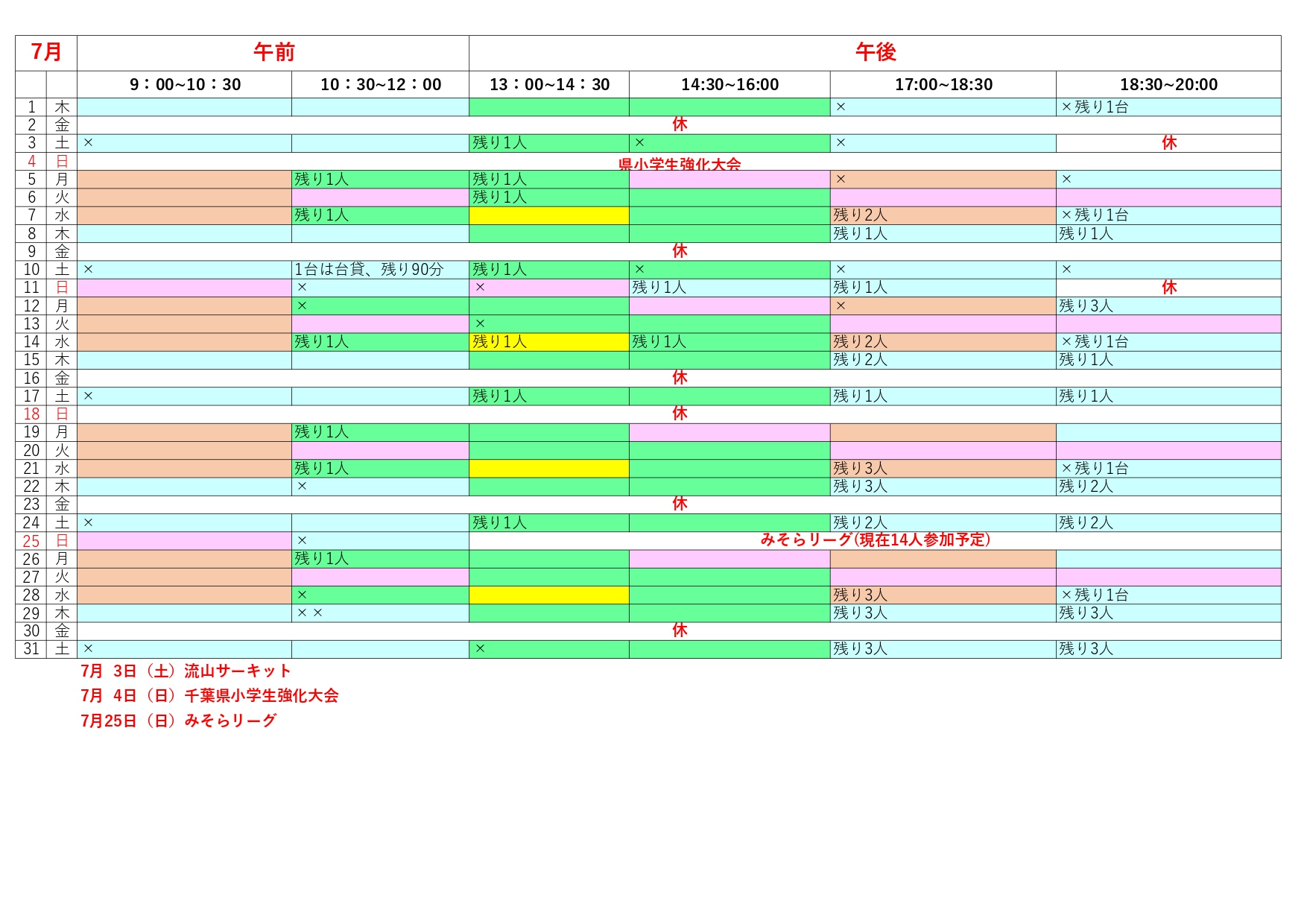Select 残り1人 in day 6's 13:00 slot
The image size is (1307, 924).
pyautogui.click(x=549, y=197)
